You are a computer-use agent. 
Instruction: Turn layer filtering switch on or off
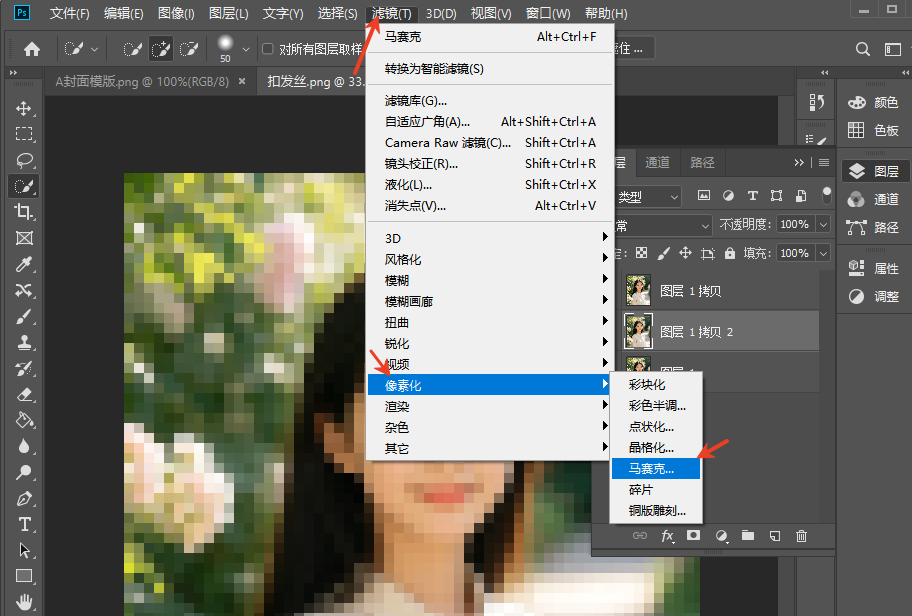pos(826,195)
